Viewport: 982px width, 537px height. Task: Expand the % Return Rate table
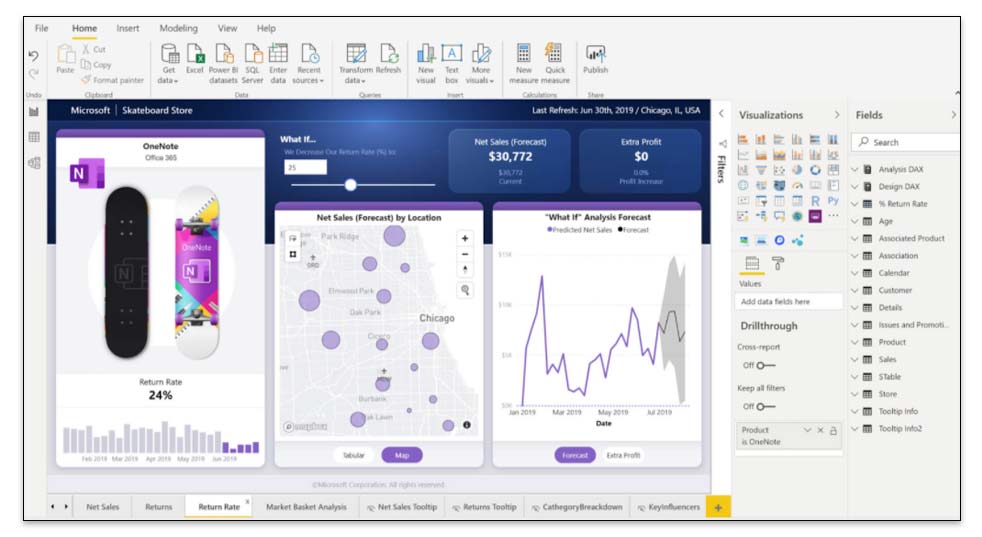(854, 204)
